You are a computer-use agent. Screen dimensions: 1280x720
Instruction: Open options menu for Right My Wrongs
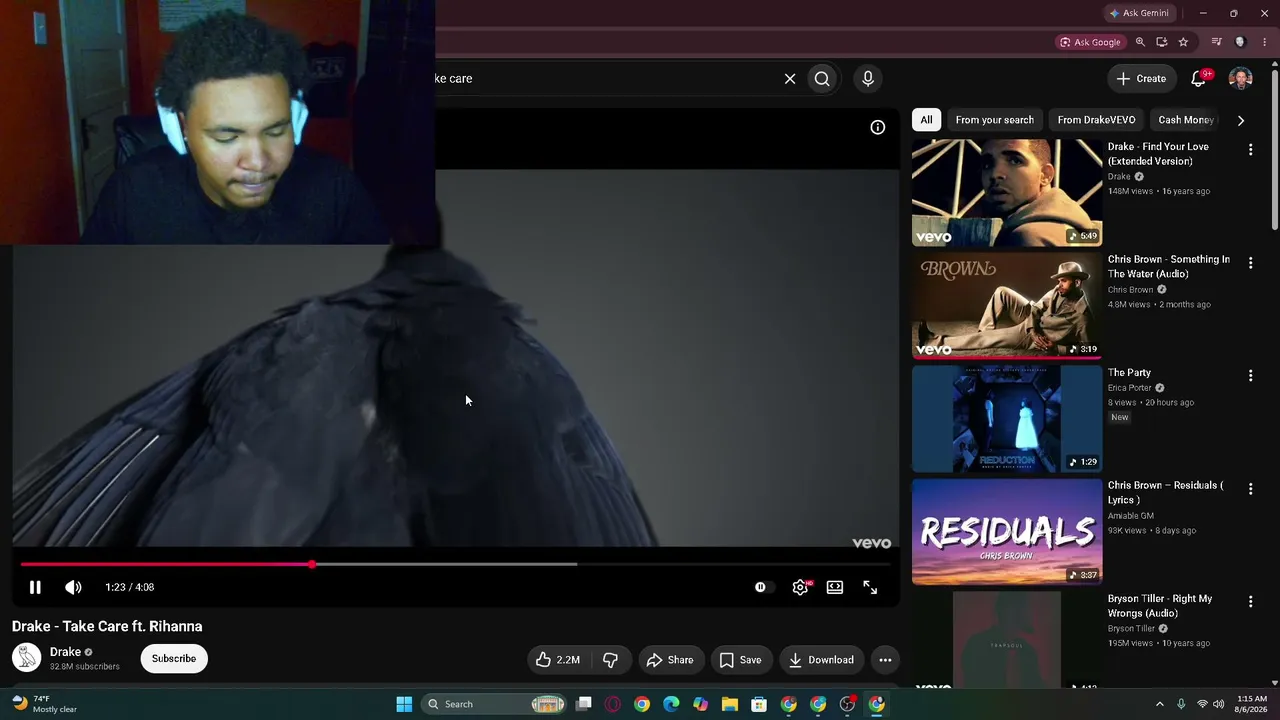pyautogui.click(x=1250, y=601)
